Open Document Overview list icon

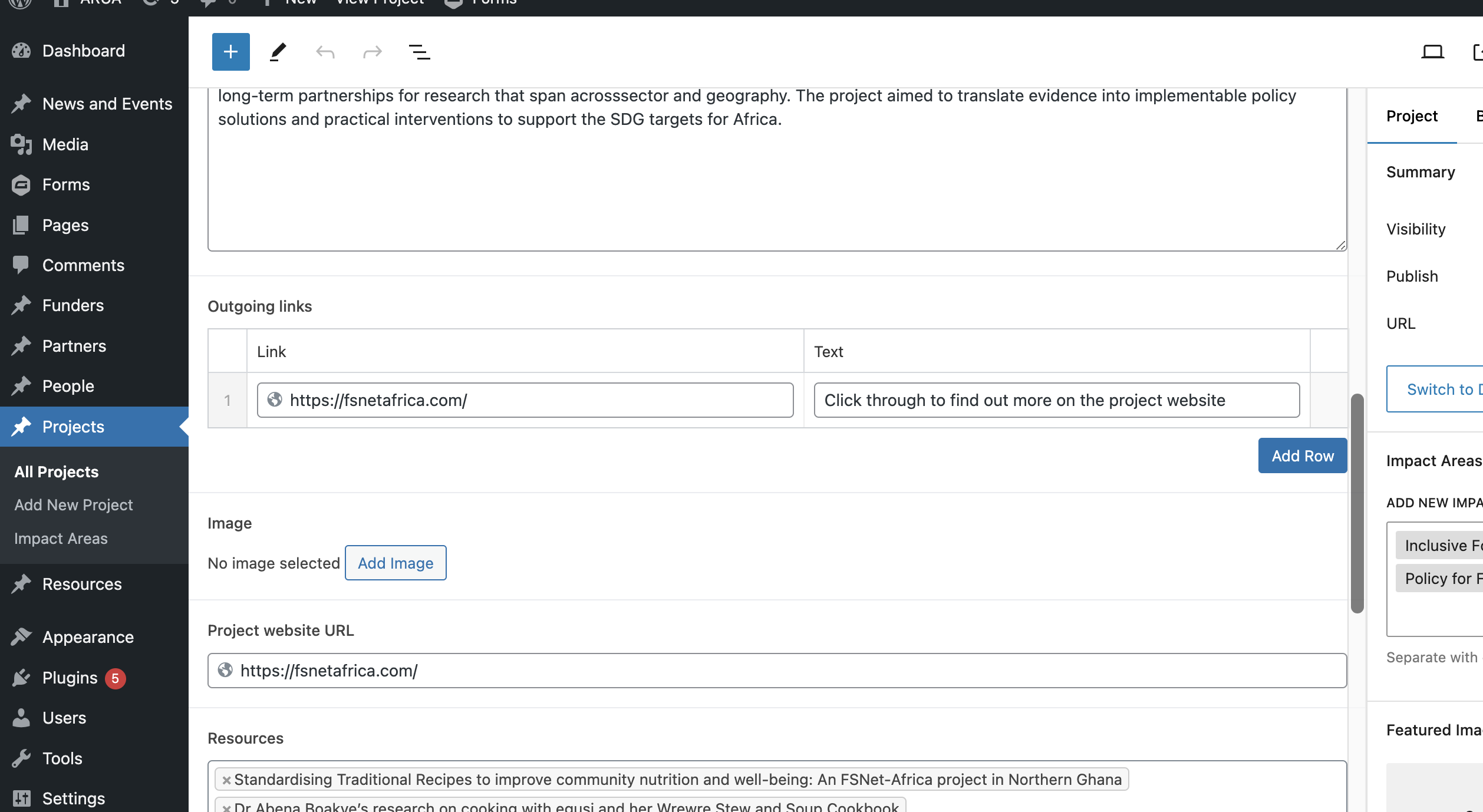(x=419, y=52)
